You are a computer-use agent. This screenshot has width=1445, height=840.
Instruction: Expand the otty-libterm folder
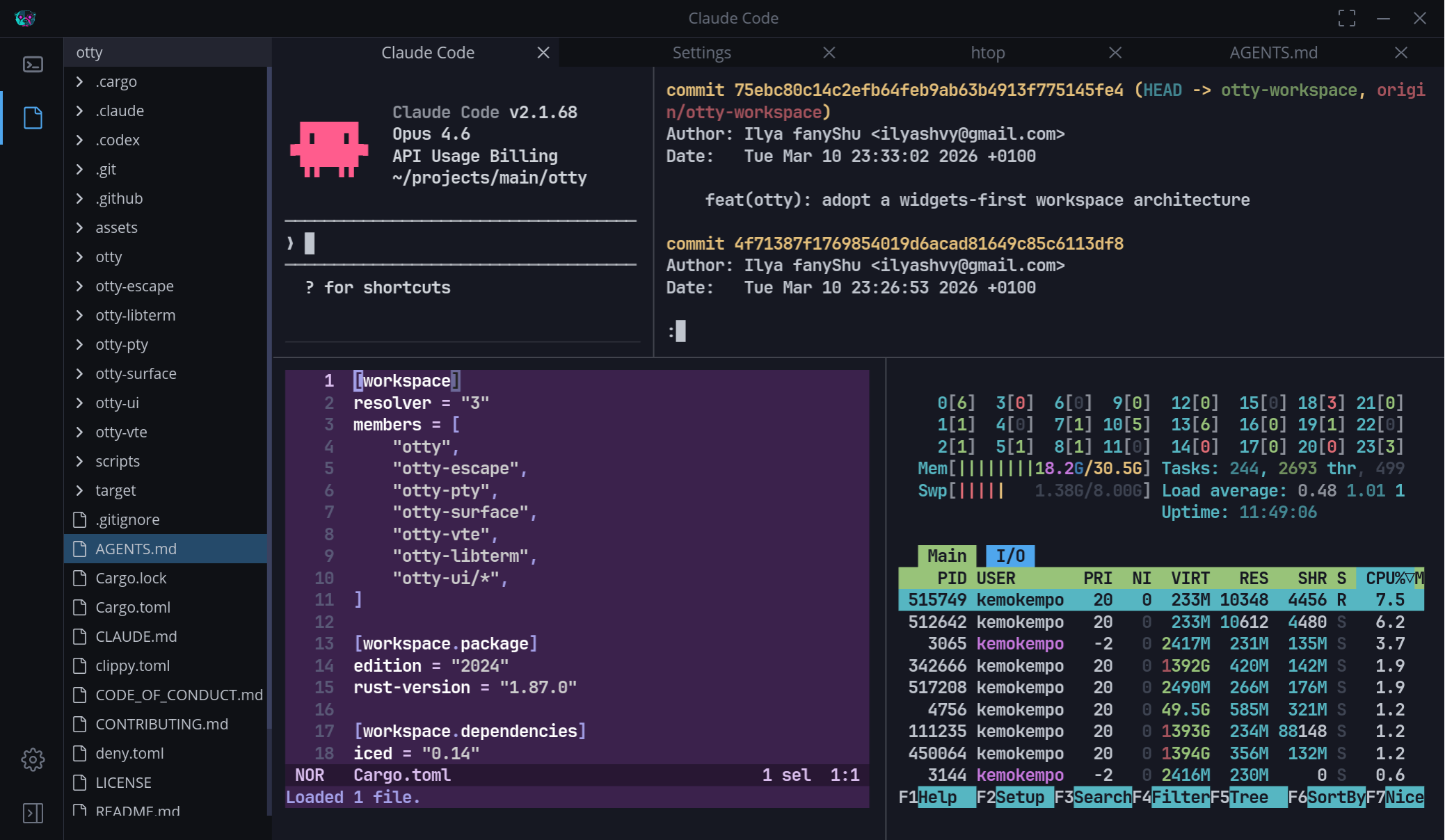166,315
